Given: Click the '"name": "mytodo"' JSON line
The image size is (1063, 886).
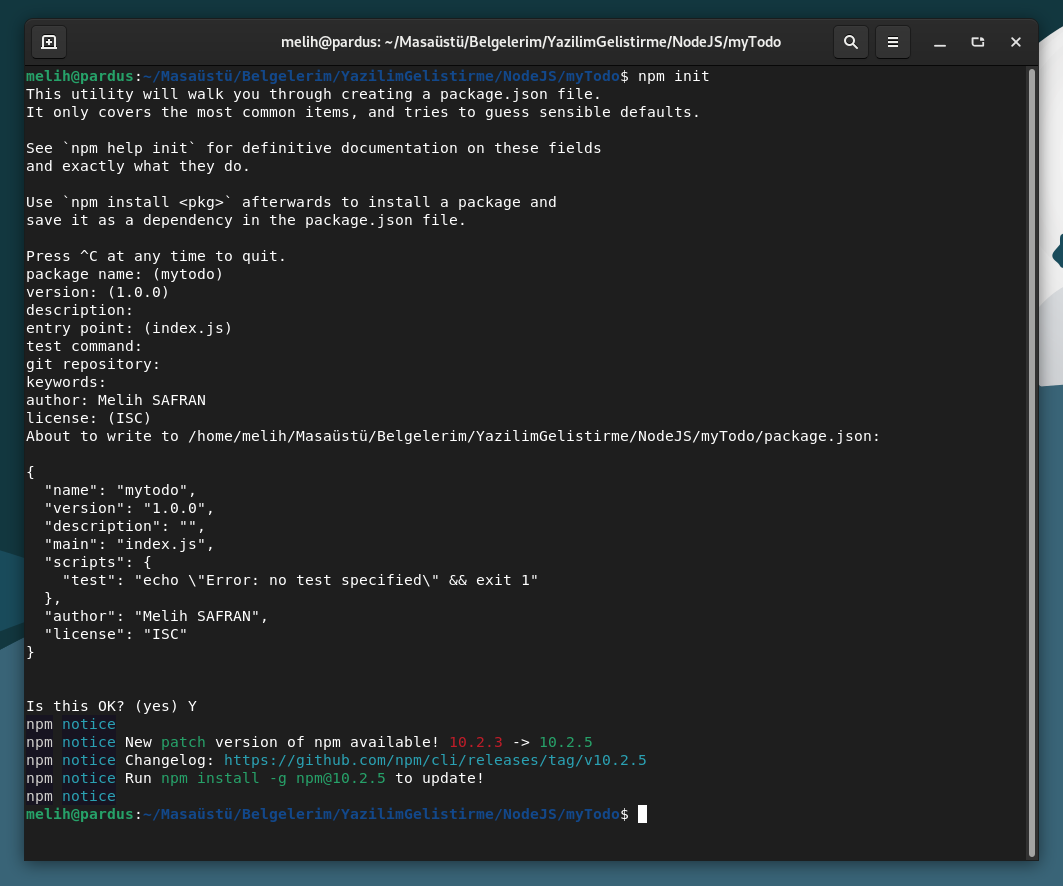Looking at the screenshot, I should point(120,490).
